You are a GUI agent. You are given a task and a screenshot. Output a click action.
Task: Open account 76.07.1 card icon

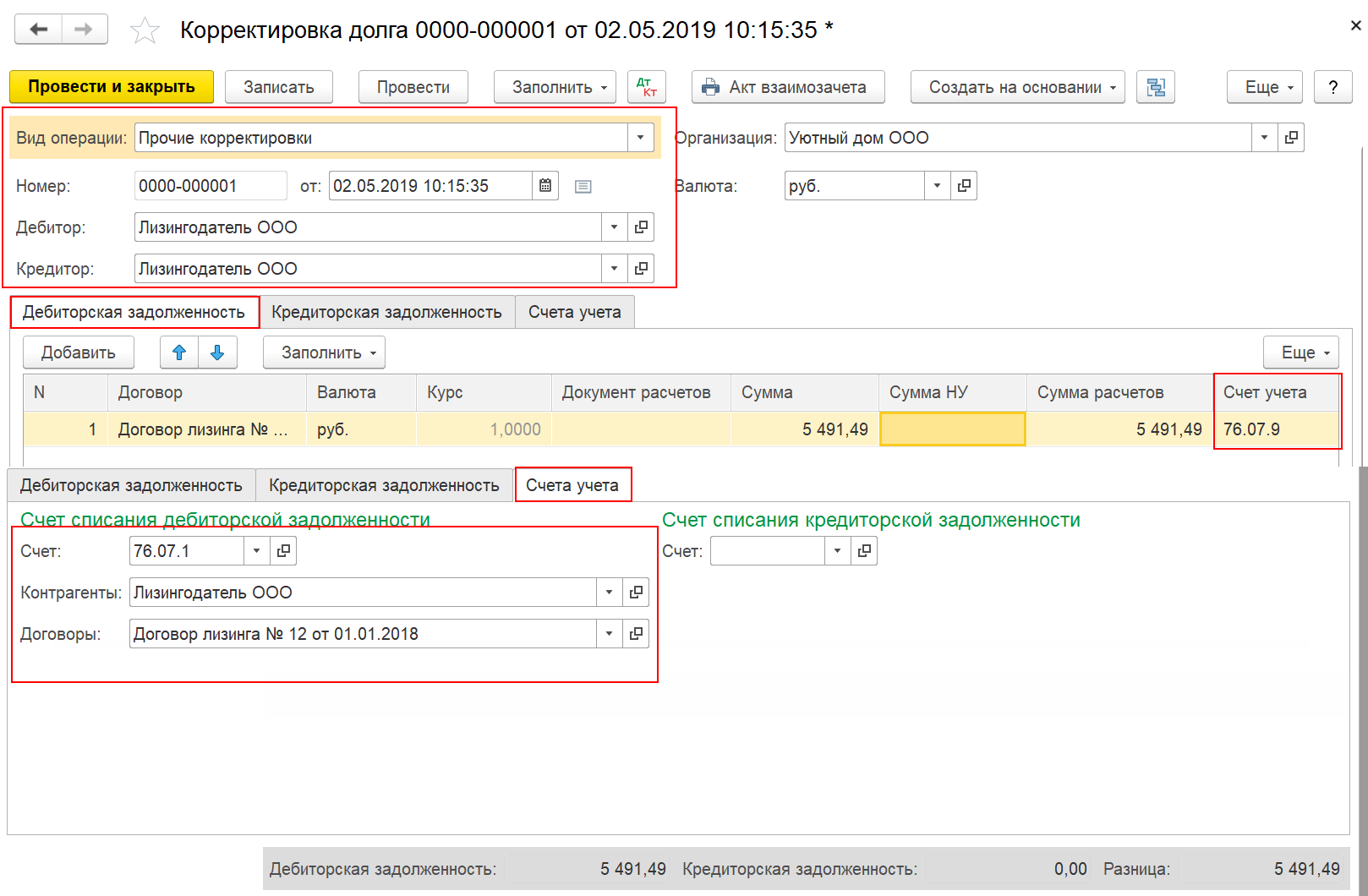coord(283,551)
